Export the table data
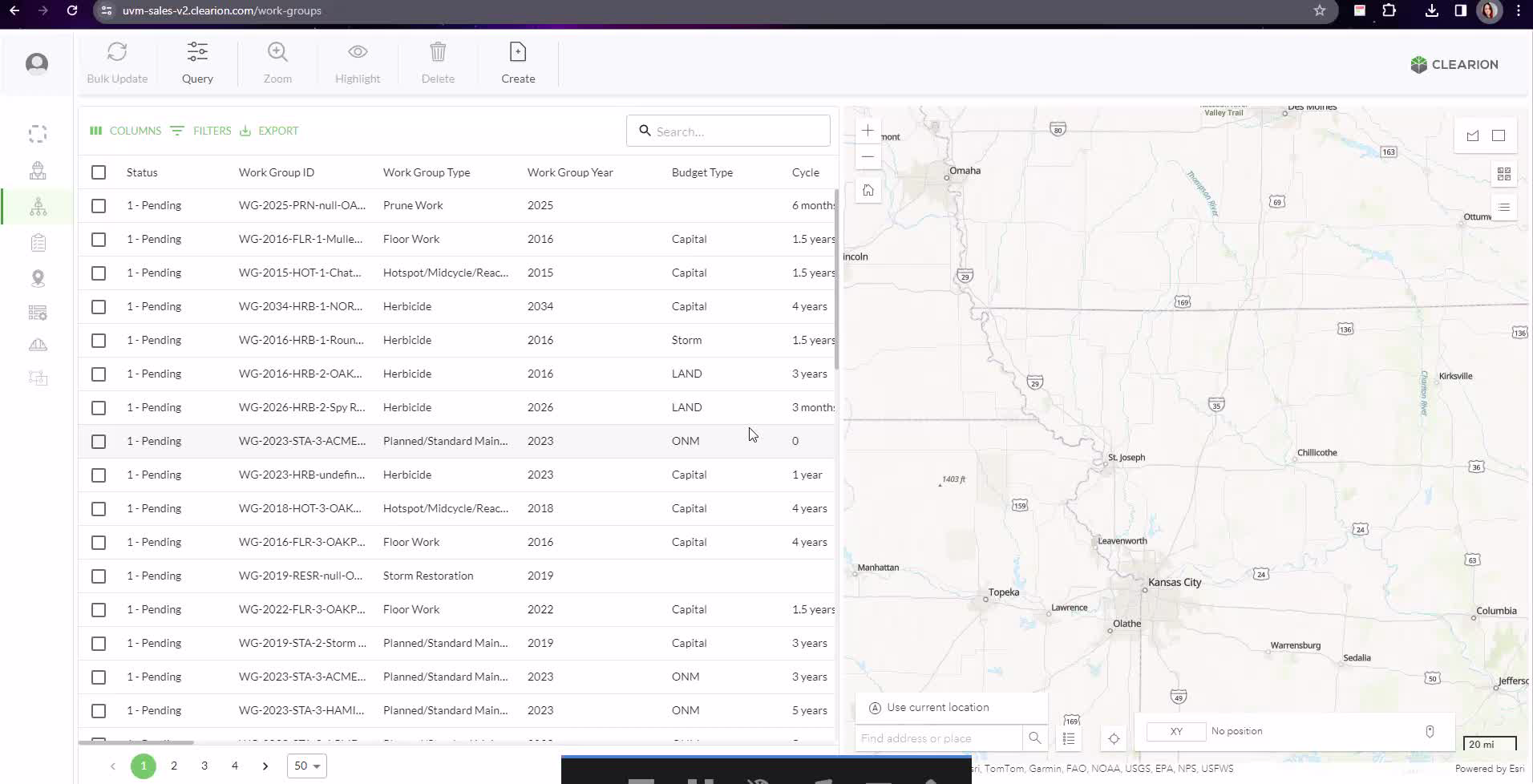The height and width of the screenshot is (784, 1533). tap(269, 131)
